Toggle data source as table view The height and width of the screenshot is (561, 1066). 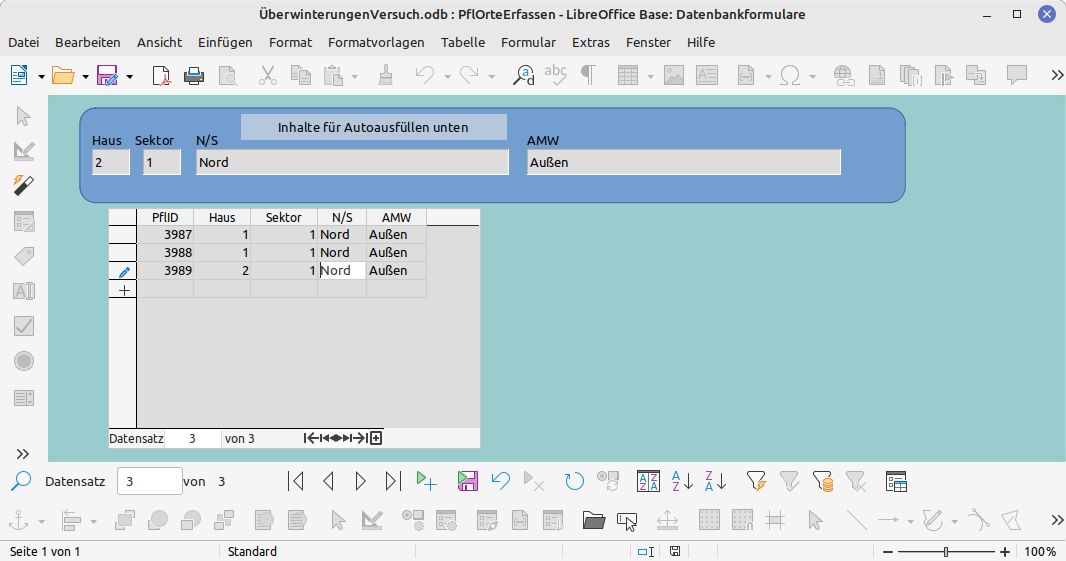click(x=897, y=481)
